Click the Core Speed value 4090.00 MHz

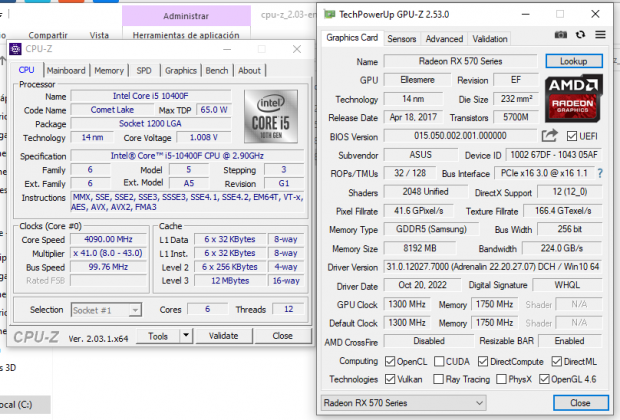(108, 239)
